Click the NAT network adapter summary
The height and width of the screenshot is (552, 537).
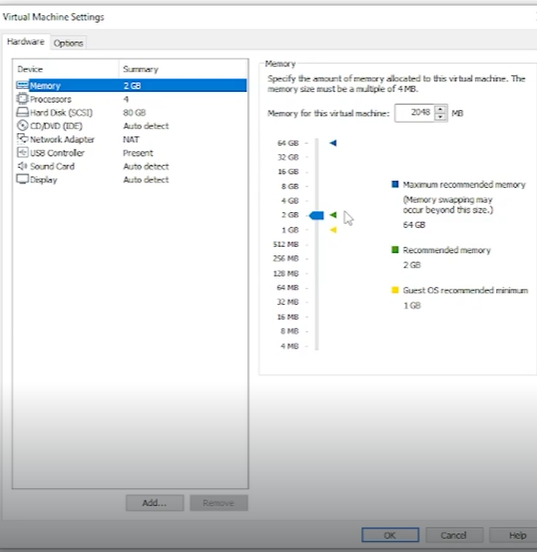(x=131, y=139)
